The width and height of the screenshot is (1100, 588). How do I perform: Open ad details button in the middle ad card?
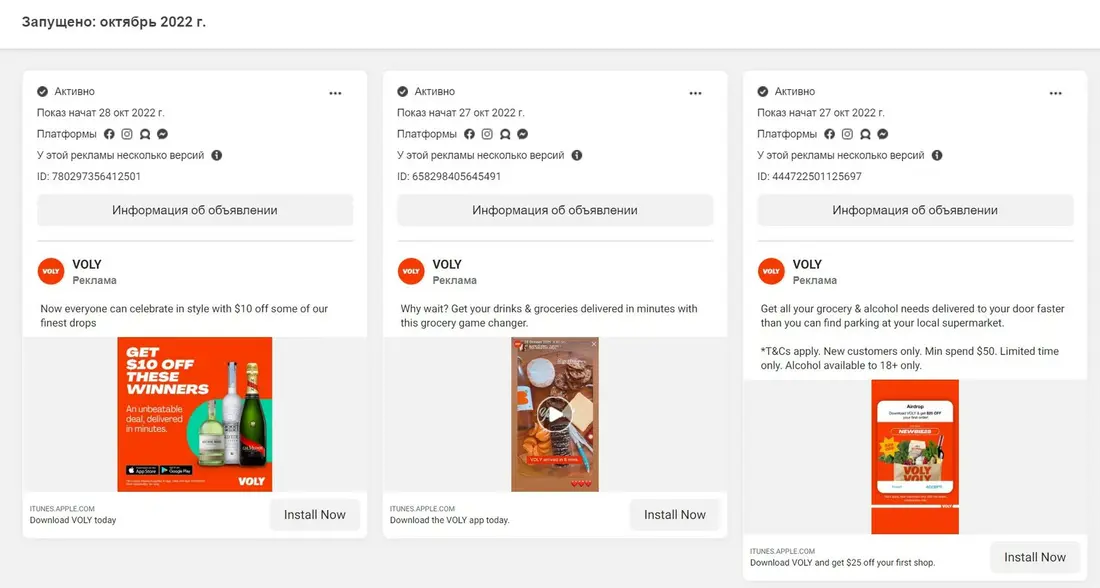coord(555,210)
